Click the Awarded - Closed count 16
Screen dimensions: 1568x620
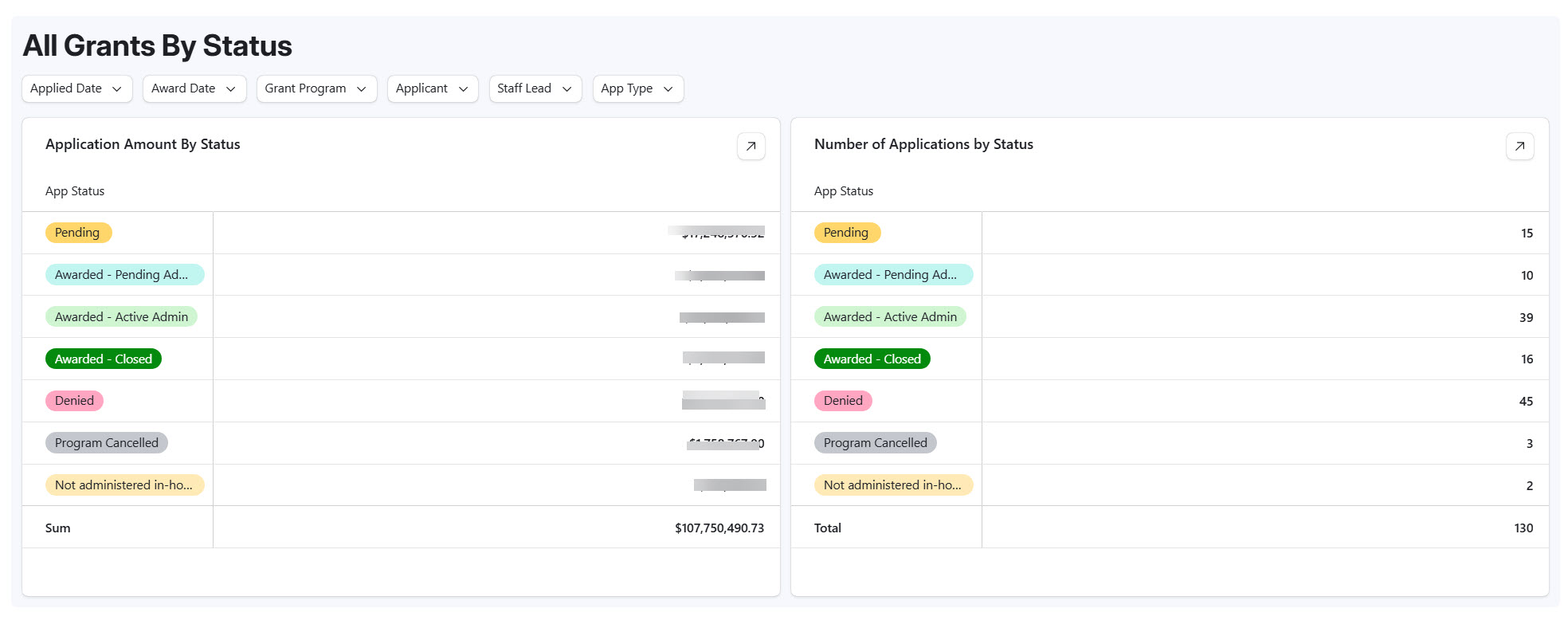(x=1527, y=359)
